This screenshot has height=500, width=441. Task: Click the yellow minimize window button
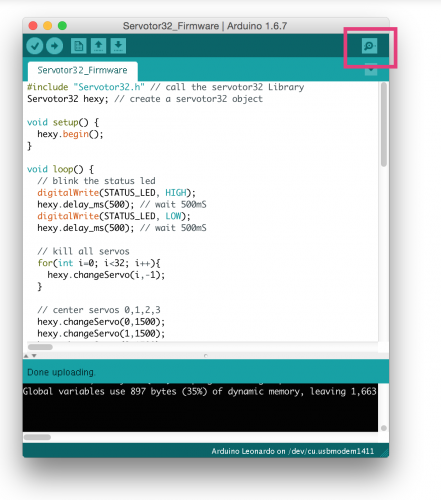(48, 26)
